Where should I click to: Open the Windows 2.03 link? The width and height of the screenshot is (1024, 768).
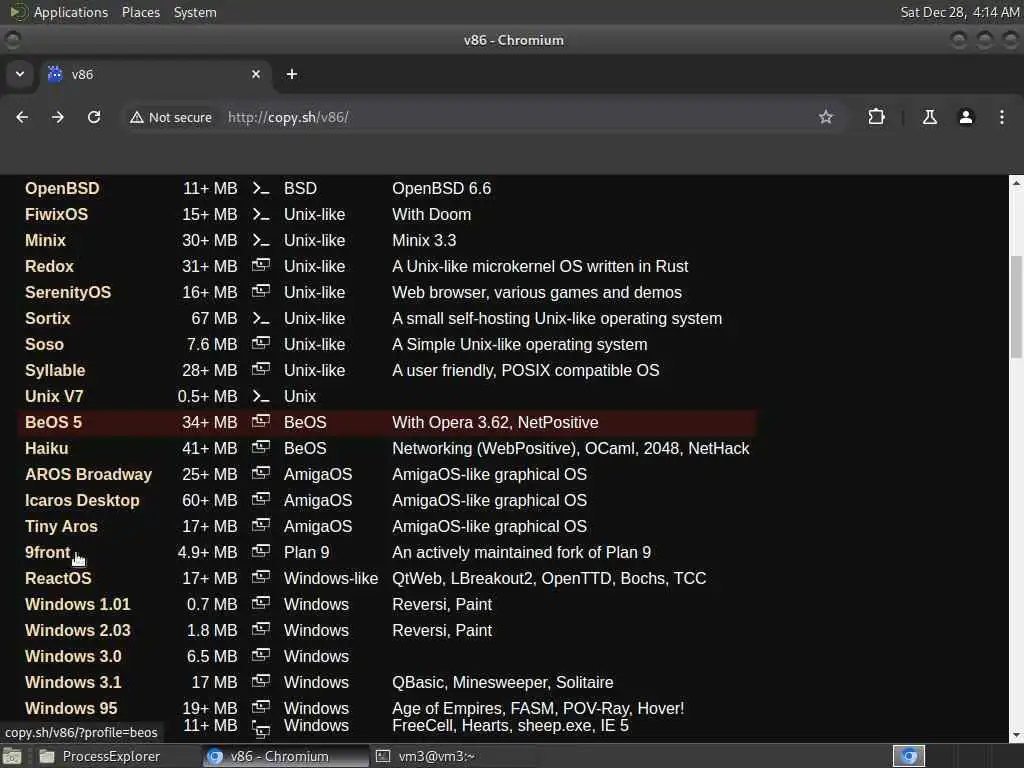[x=78, y=630]
